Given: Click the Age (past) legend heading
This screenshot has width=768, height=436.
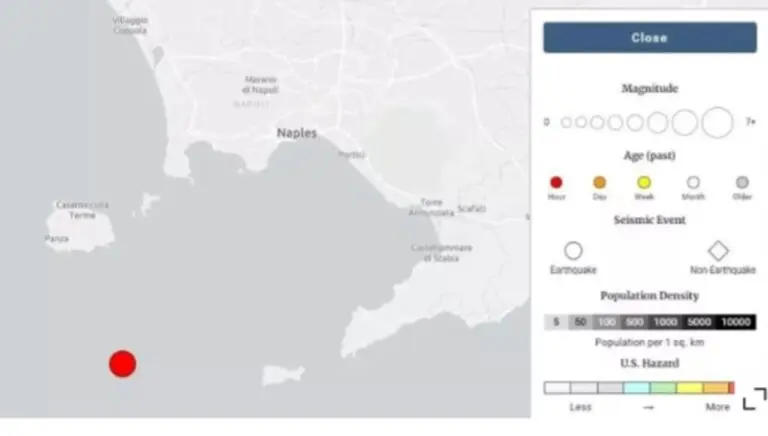Looking at the screenshot, I should 649,156.
